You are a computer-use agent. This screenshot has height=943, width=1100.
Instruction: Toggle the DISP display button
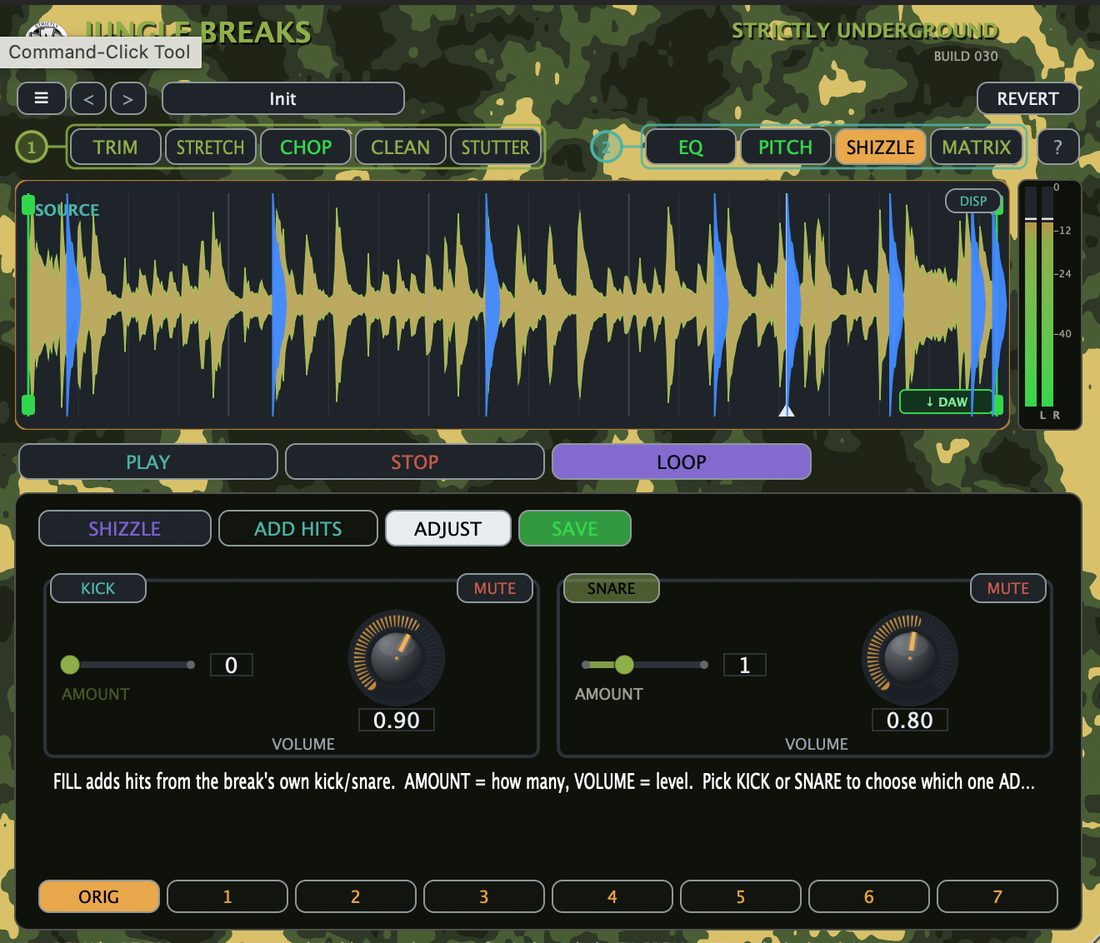973,201
